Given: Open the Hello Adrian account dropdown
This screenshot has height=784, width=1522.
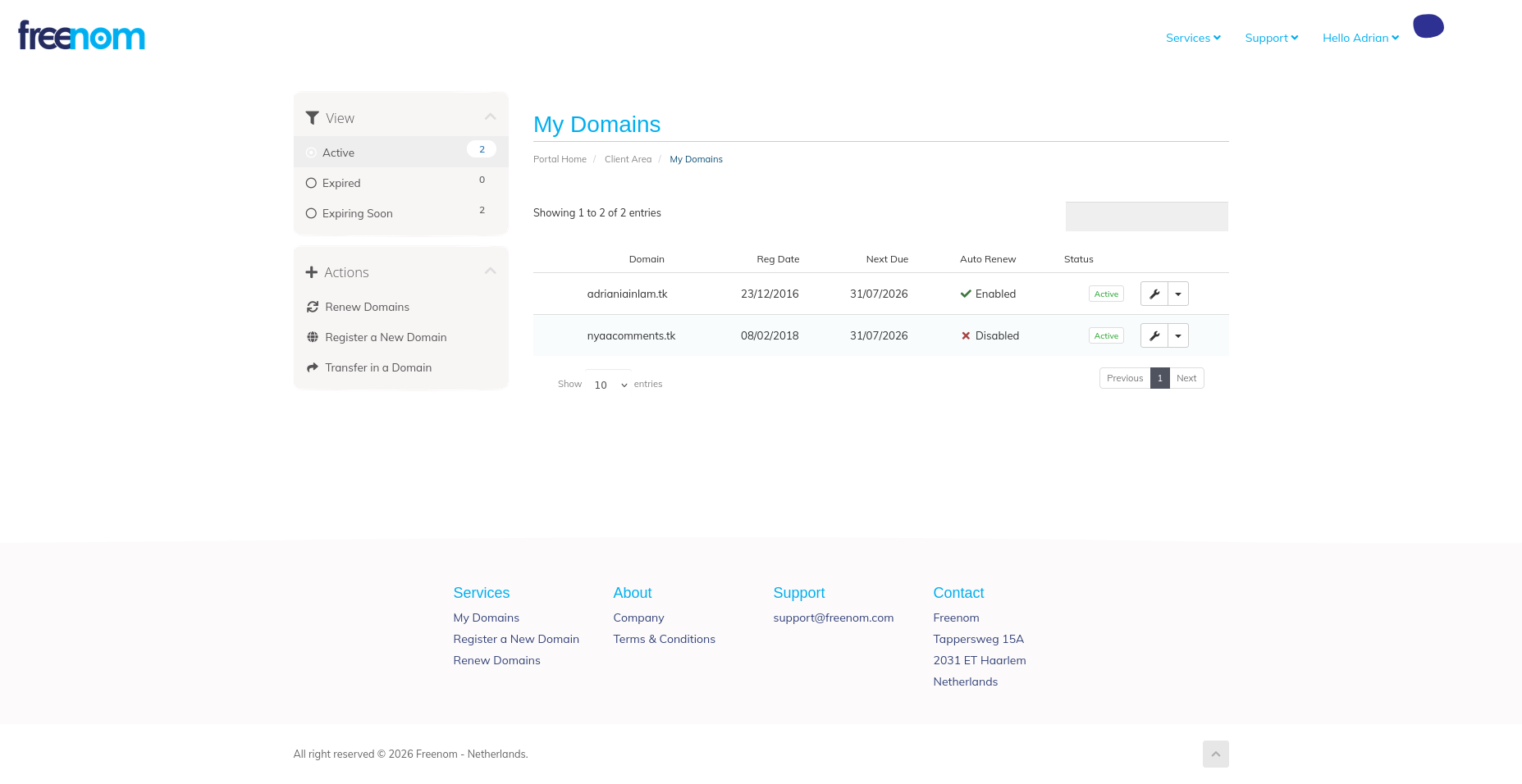Looking at the screenshot, I should [x=1360, y=38].
